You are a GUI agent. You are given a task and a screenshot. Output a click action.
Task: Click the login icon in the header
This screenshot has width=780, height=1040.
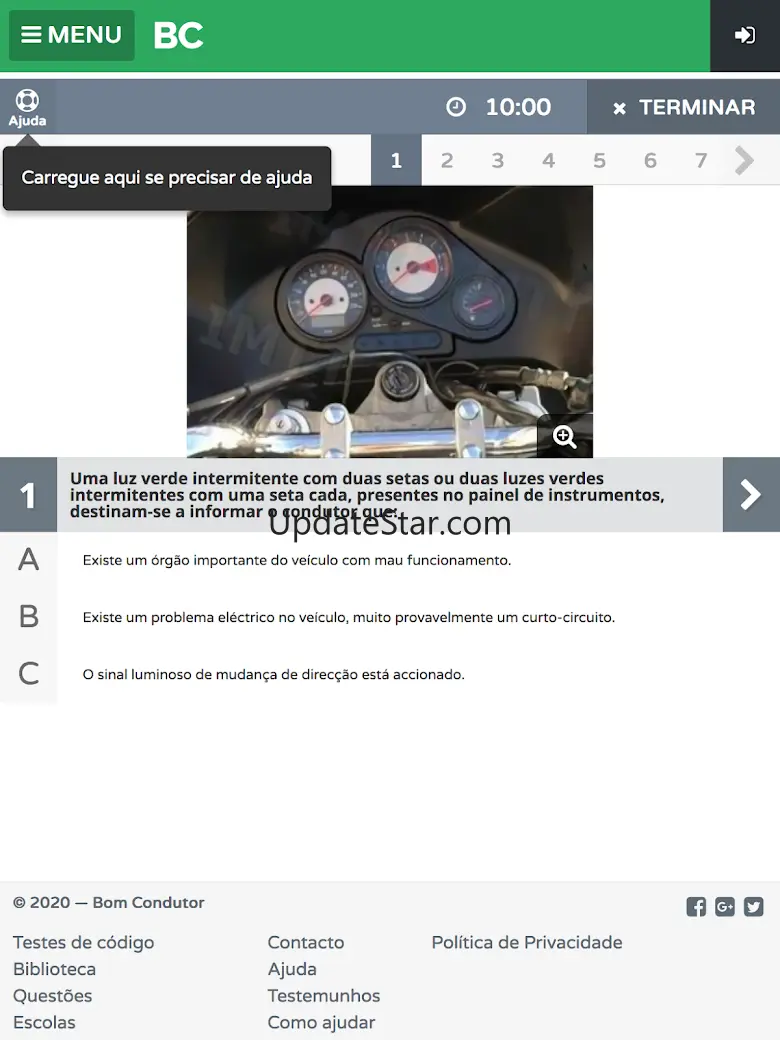point(745,35)
